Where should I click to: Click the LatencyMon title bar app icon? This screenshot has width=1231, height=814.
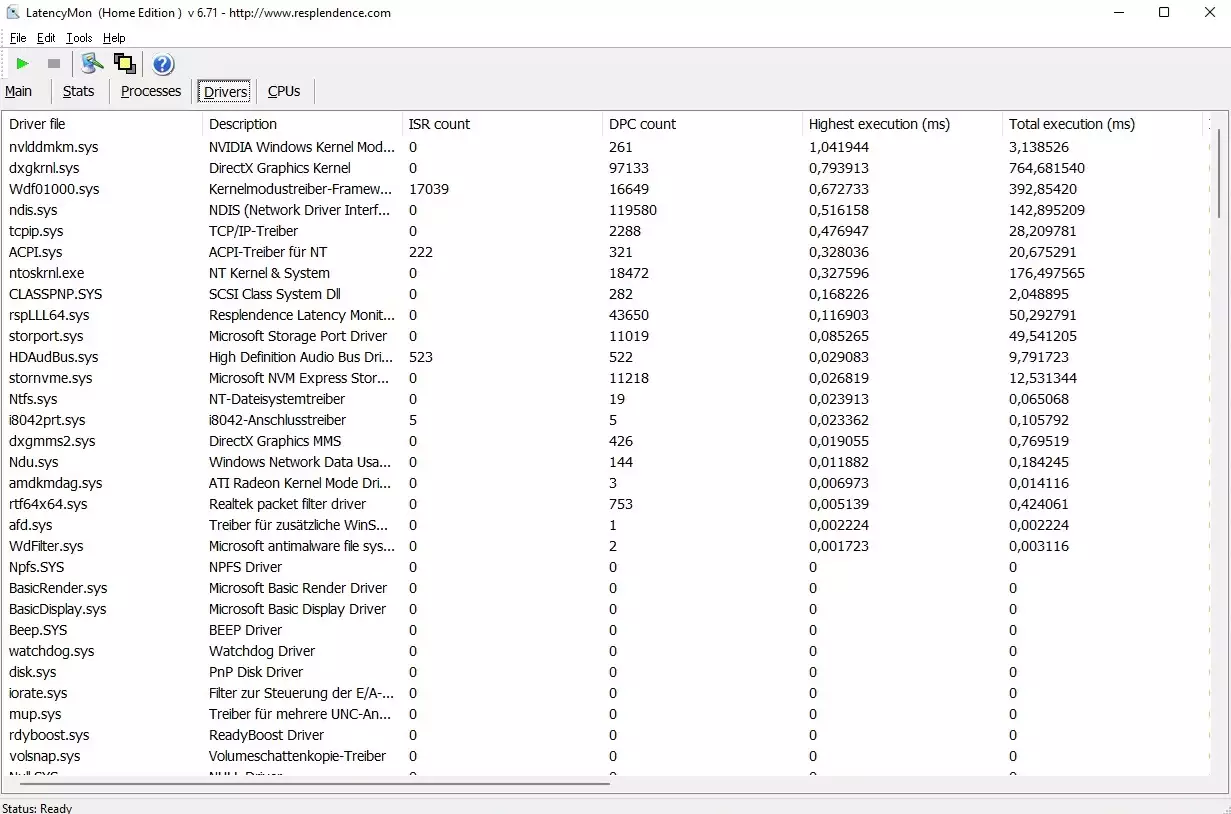coord(12,13)
